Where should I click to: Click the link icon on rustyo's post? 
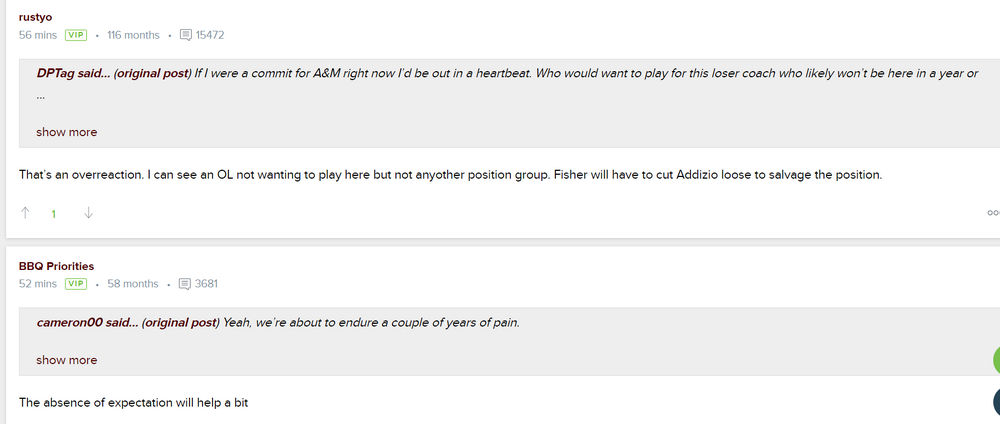(993, 212)
